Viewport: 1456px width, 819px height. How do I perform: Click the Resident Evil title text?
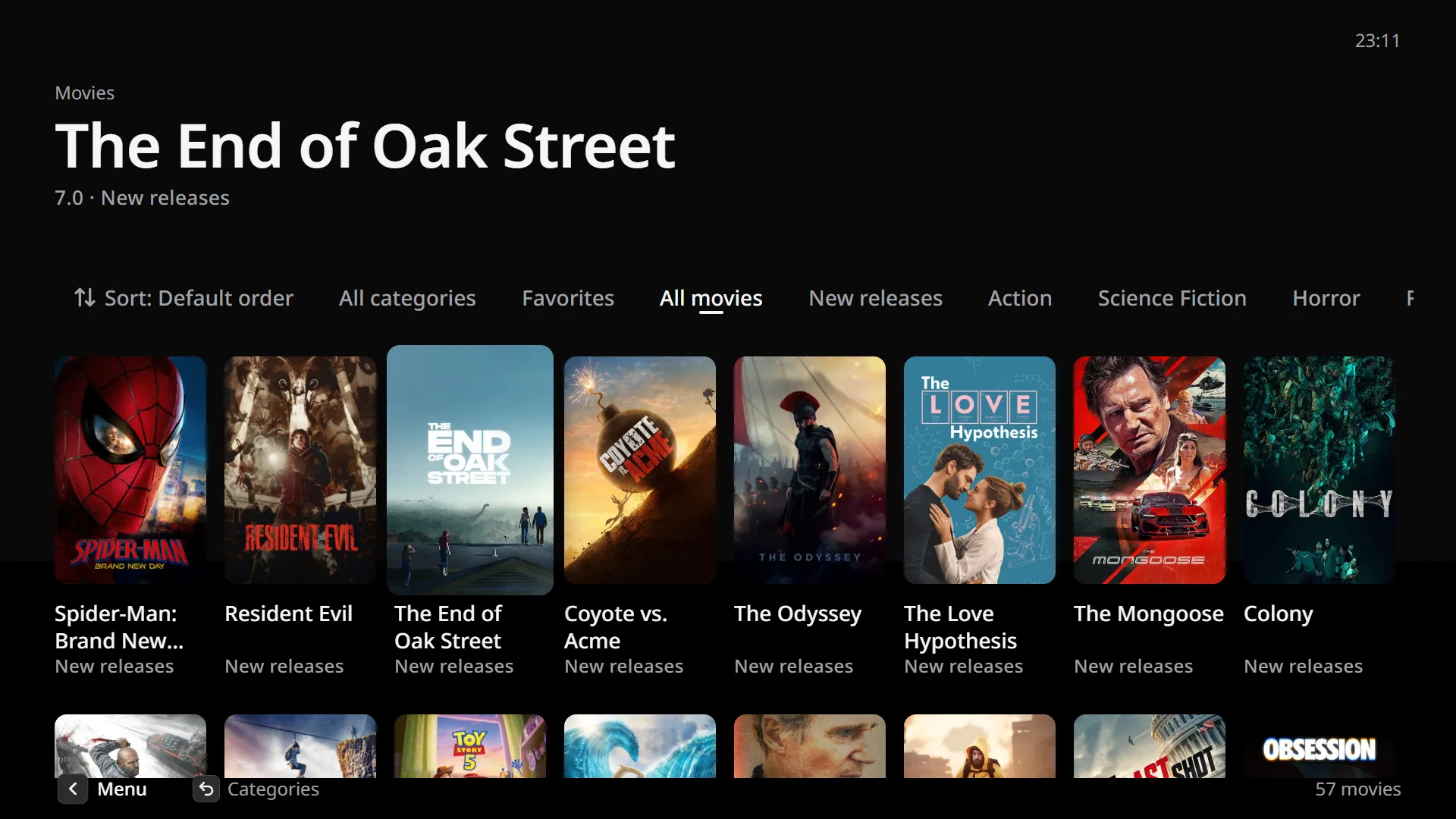[x=288, y=613]
